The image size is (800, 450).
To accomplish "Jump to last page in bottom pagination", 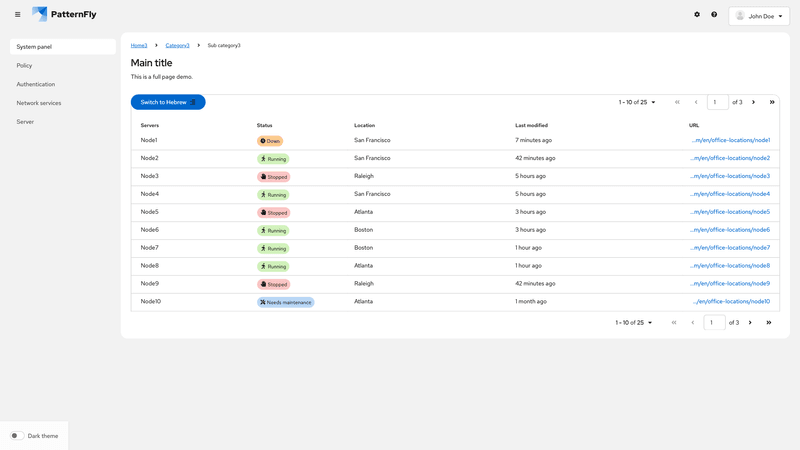I will [768, 322].
